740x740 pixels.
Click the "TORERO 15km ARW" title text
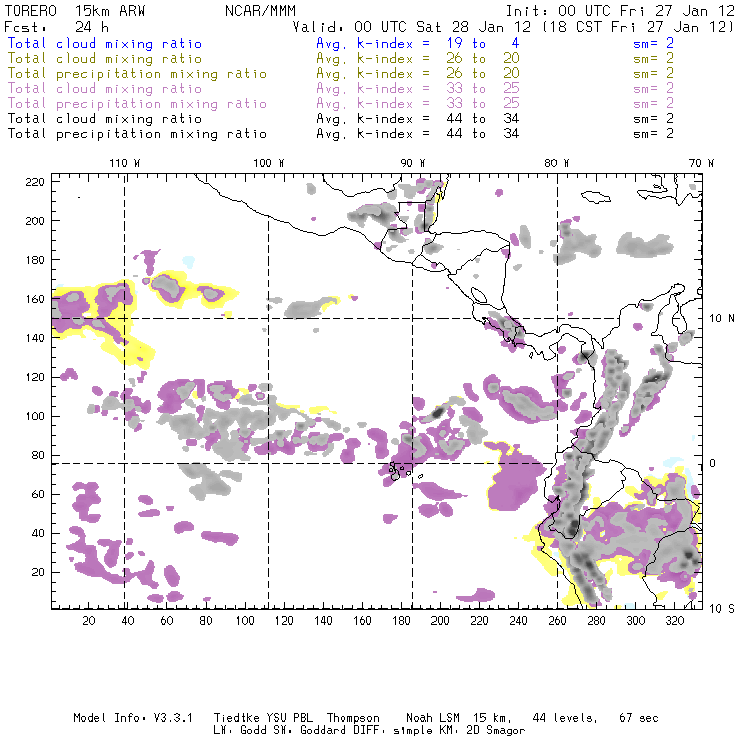tap(75, 11)
